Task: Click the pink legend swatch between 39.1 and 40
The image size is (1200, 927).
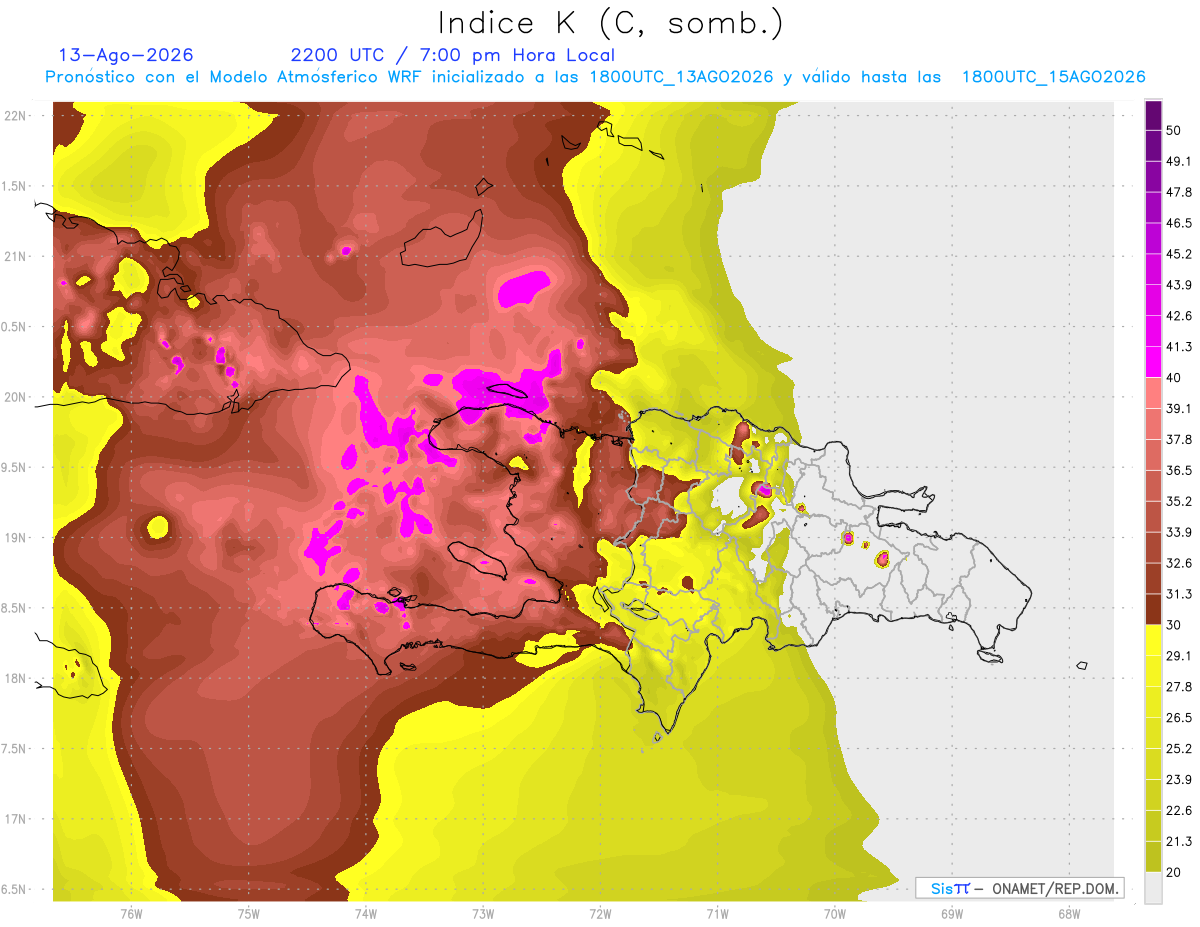Action: (1154, 393)
